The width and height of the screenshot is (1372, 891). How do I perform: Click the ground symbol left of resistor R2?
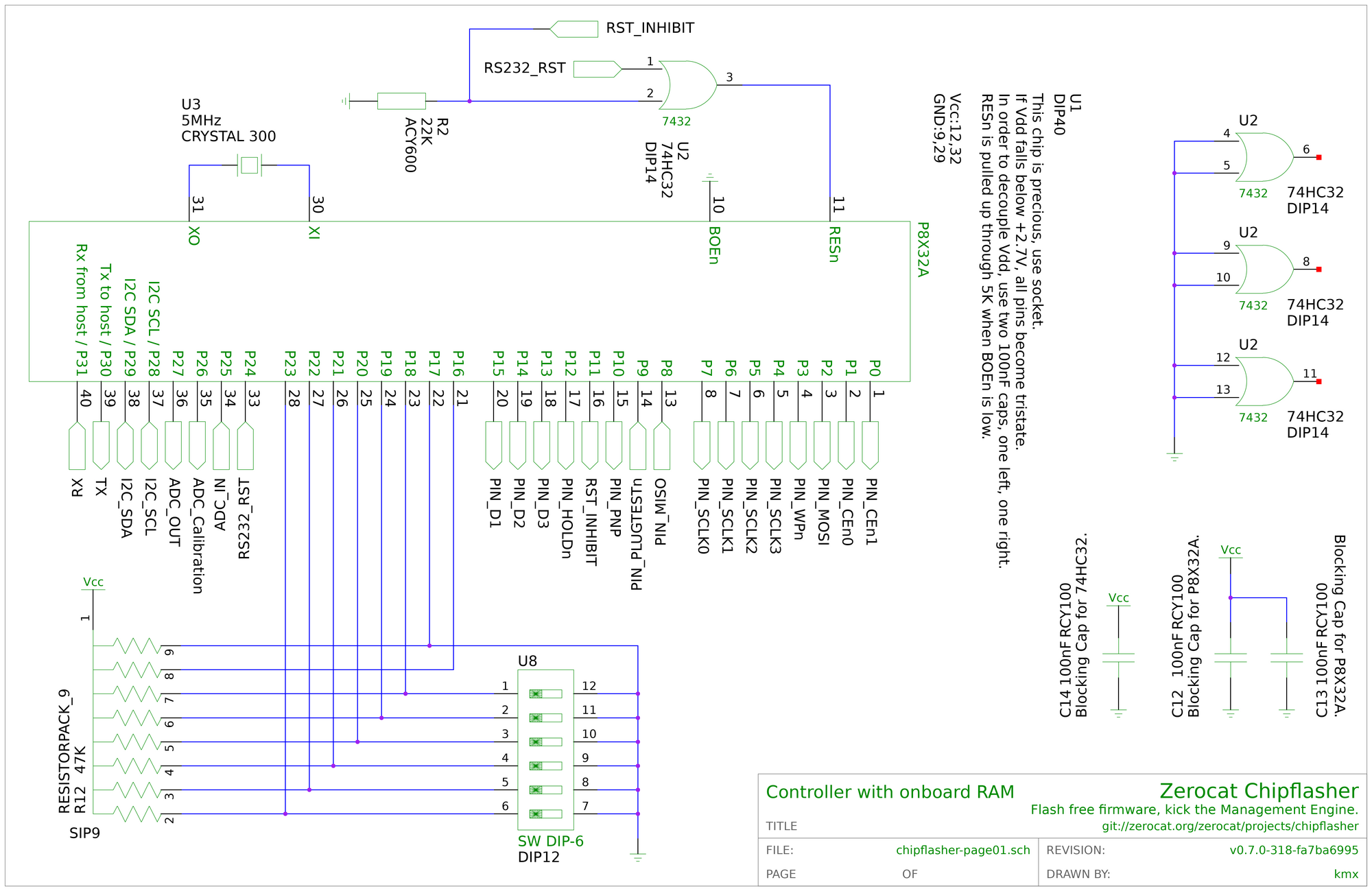346,102
